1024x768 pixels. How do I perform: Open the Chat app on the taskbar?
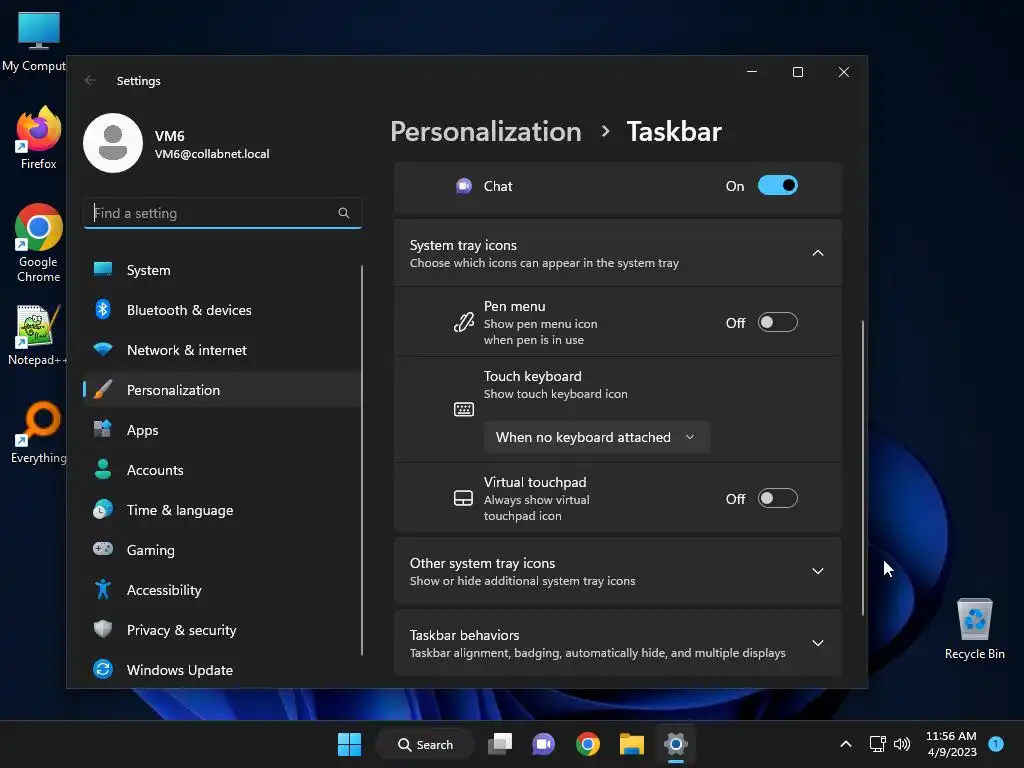pyautogui.click(x=543, y=744)
